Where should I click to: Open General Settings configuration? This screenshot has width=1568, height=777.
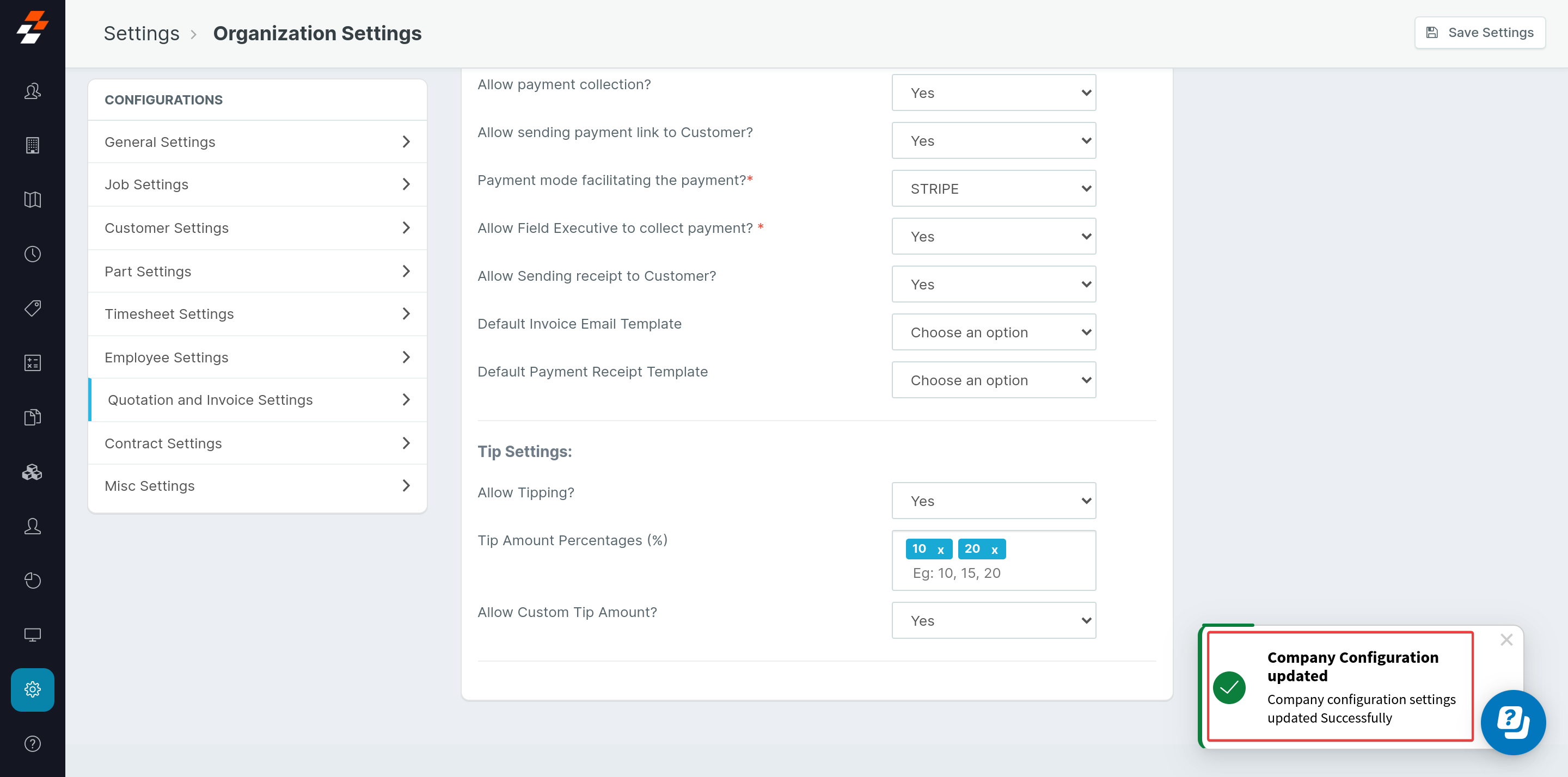(257, 142)
